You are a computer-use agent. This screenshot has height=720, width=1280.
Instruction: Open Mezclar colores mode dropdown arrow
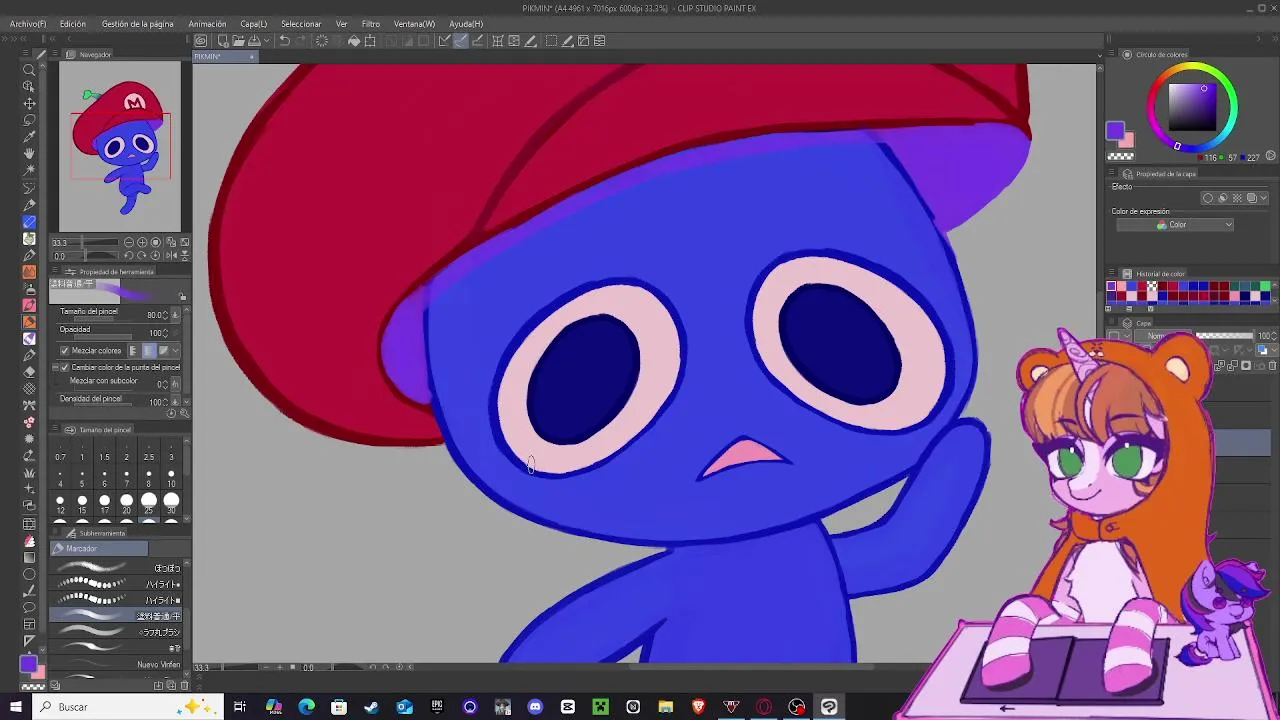coord(176,351)
